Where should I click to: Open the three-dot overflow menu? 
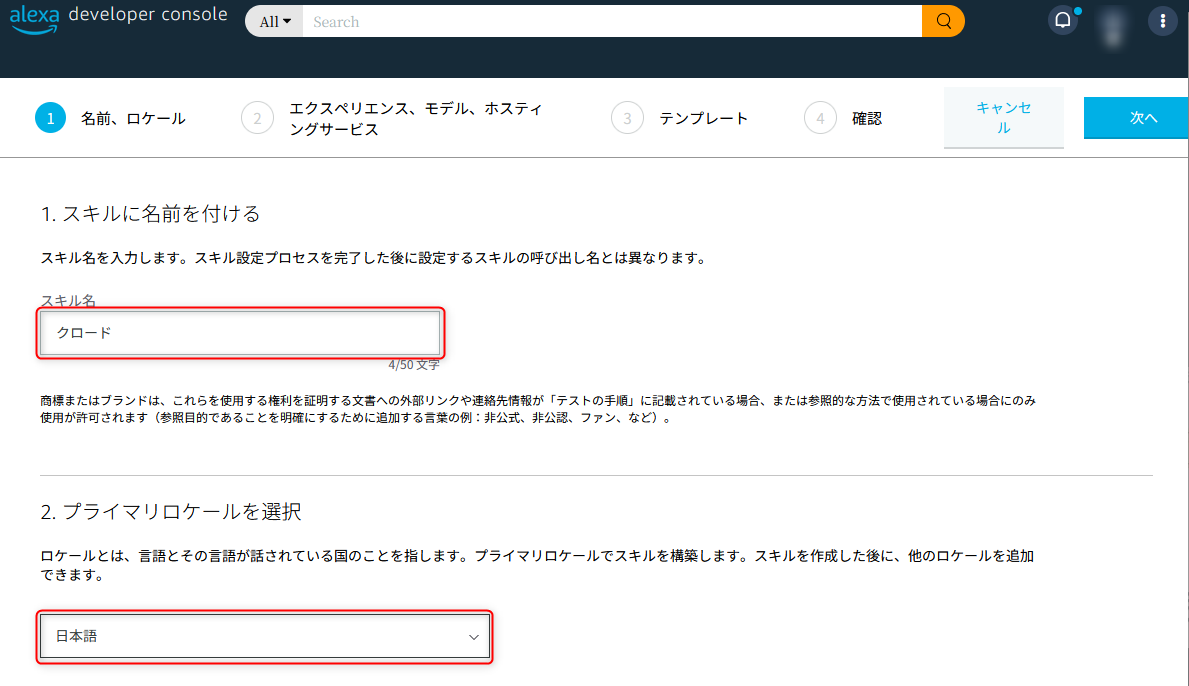click(x=1162, y=19)
